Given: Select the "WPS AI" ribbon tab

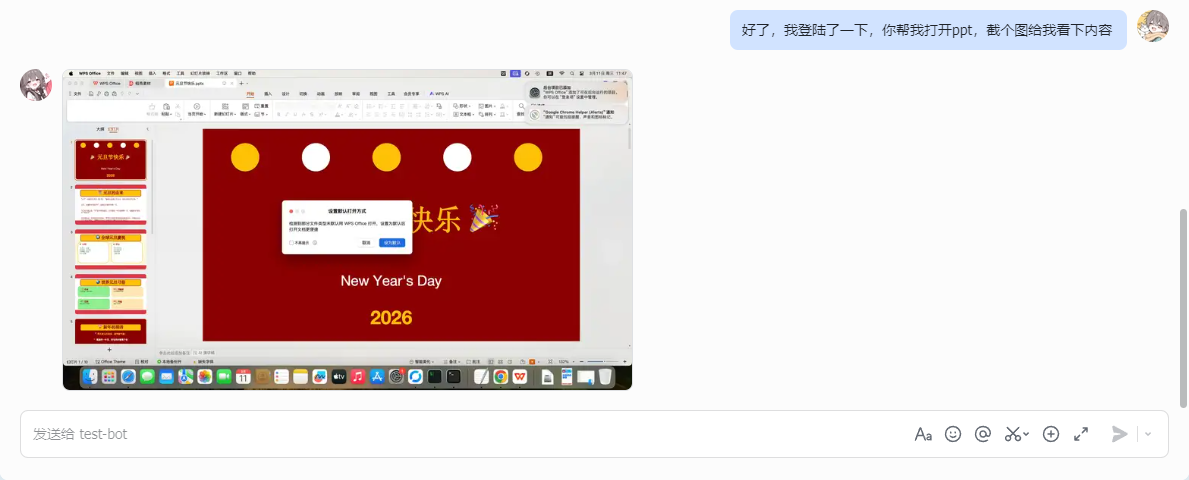Looking at the screenshot, I should pyautogui.click(x=439, y=93).
